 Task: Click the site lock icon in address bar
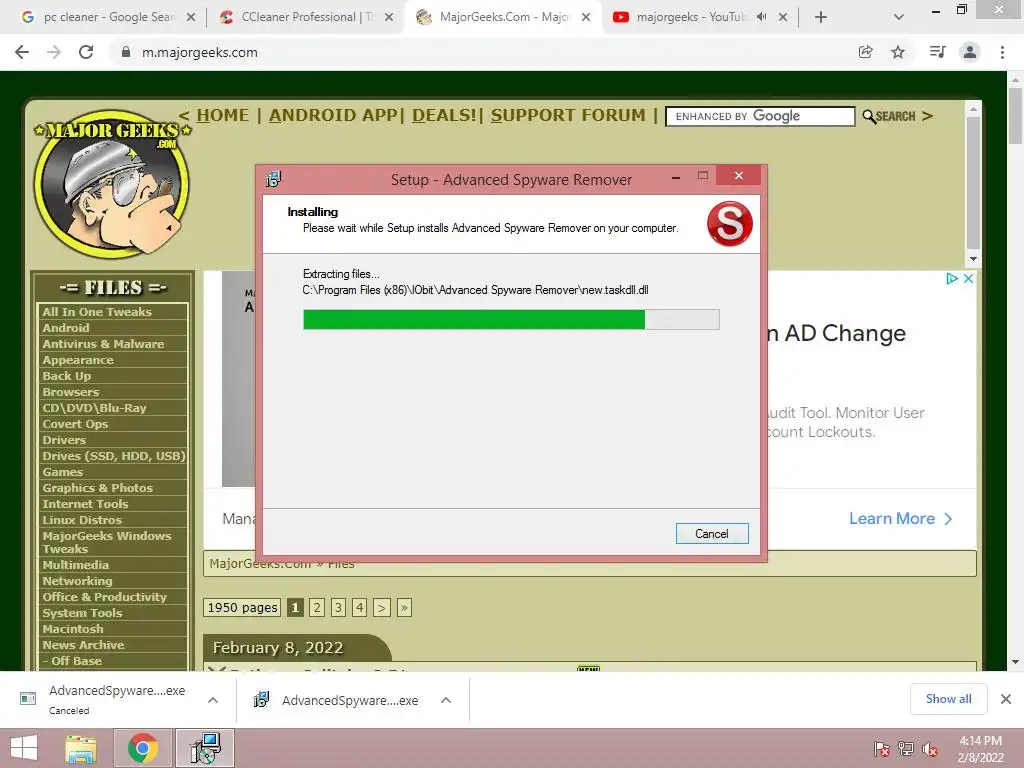pos(126,52)
